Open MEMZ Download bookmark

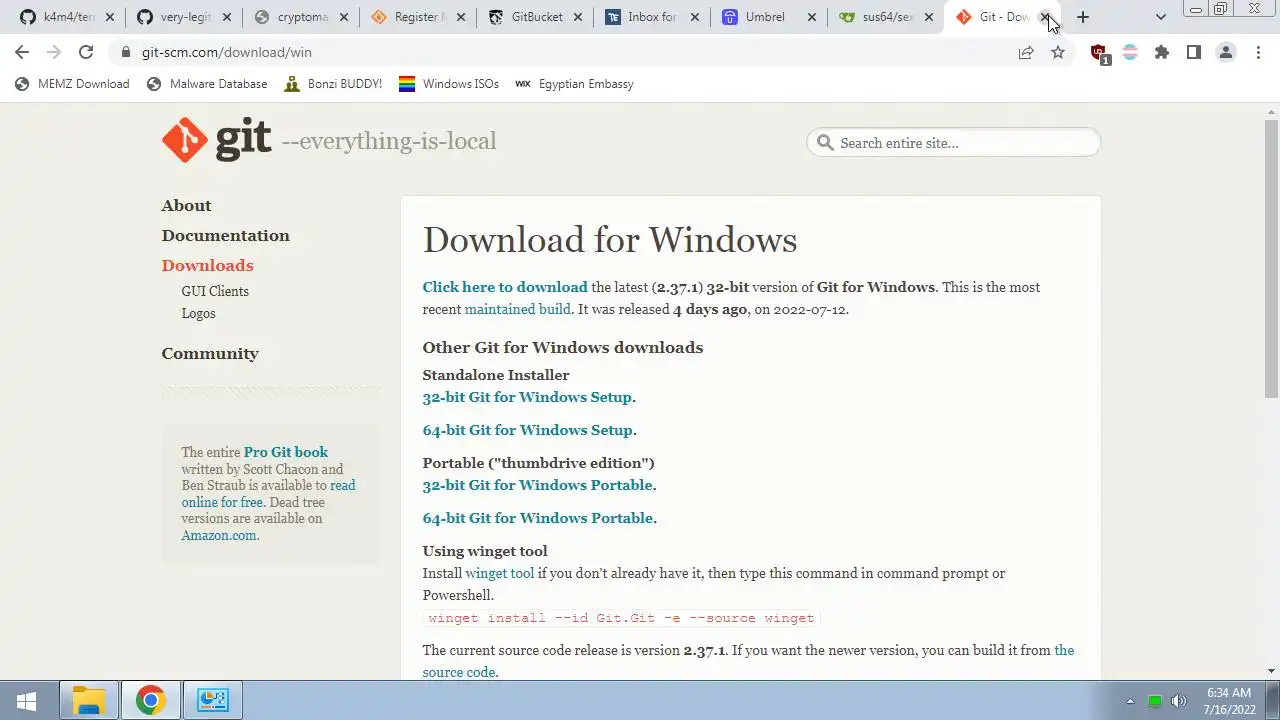(72, 84)
